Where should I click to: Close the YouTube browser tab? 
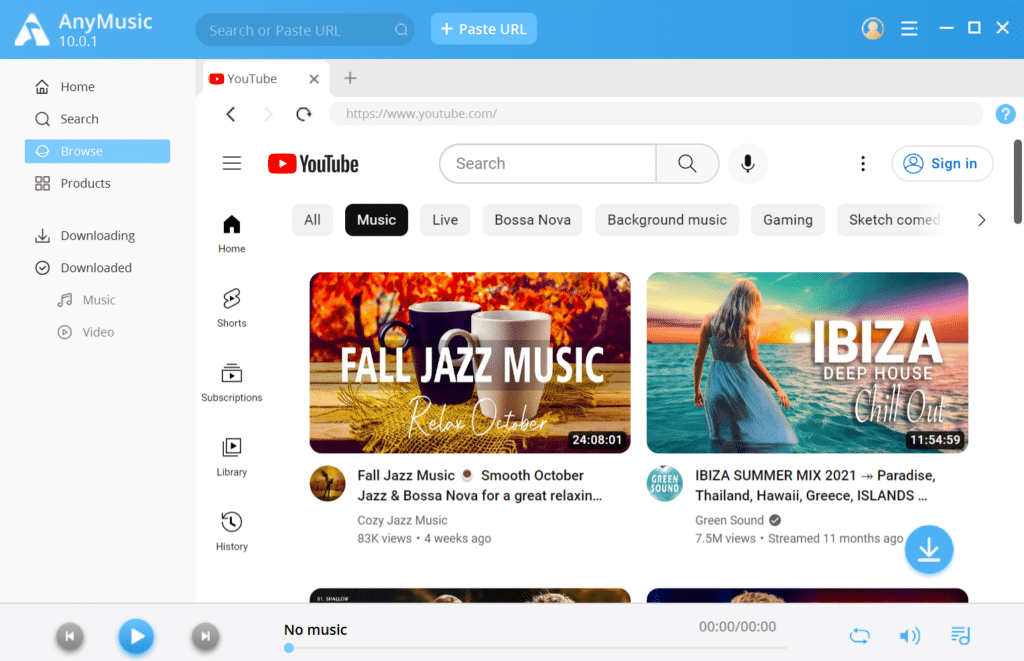(x=314, y=79)
